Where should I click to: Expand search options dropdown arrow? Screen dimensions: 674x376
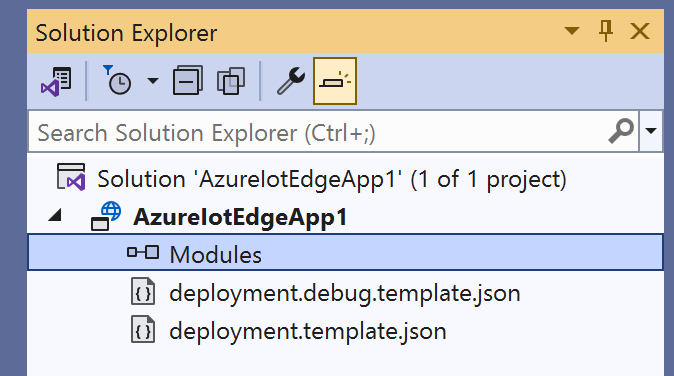651,131
